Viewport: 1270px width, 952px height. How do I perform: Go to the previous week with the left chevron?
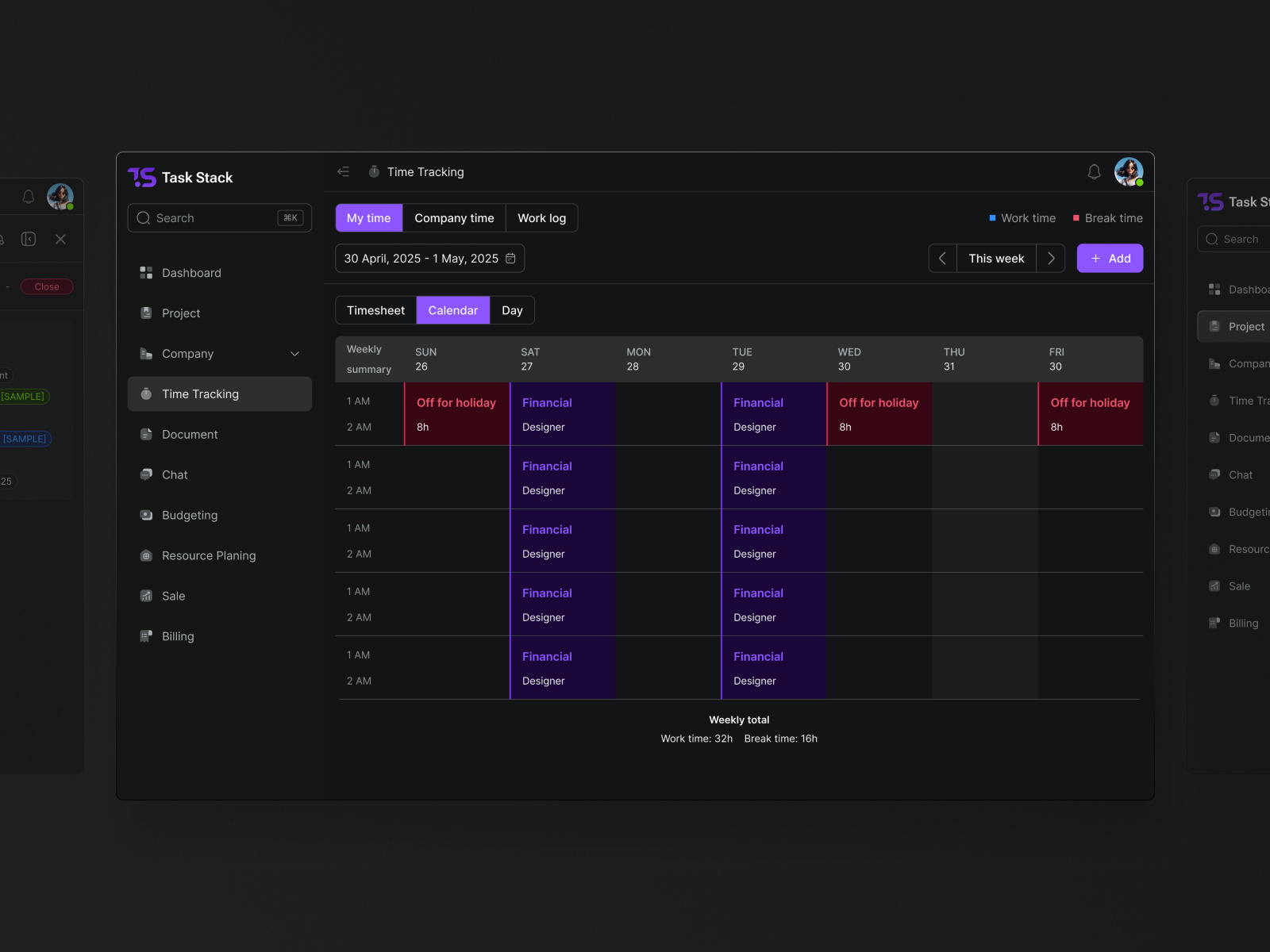(942, 258)
